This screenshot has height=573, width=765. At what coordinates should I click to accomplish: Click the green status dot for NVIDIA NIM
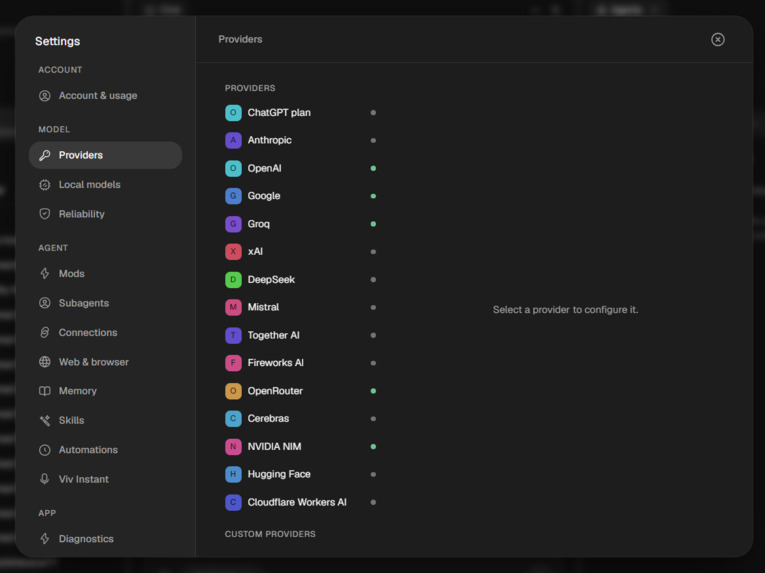(x=373, y=447)
